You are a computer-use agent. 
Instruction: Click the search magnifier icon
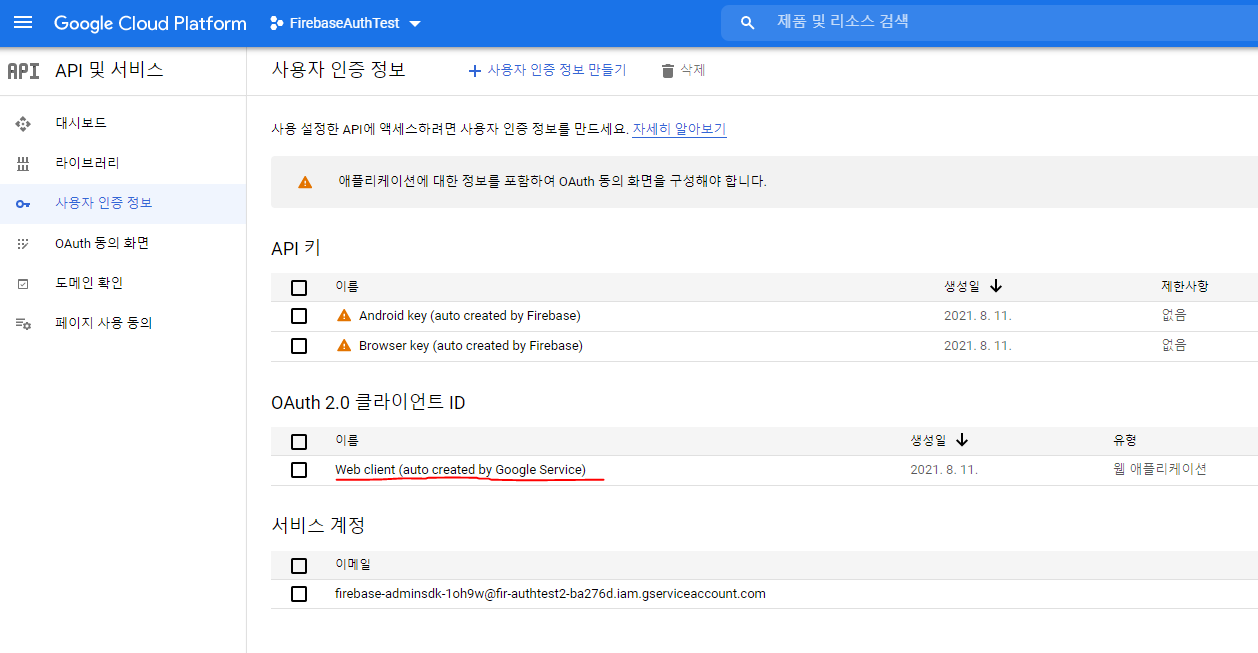point(747,22)
